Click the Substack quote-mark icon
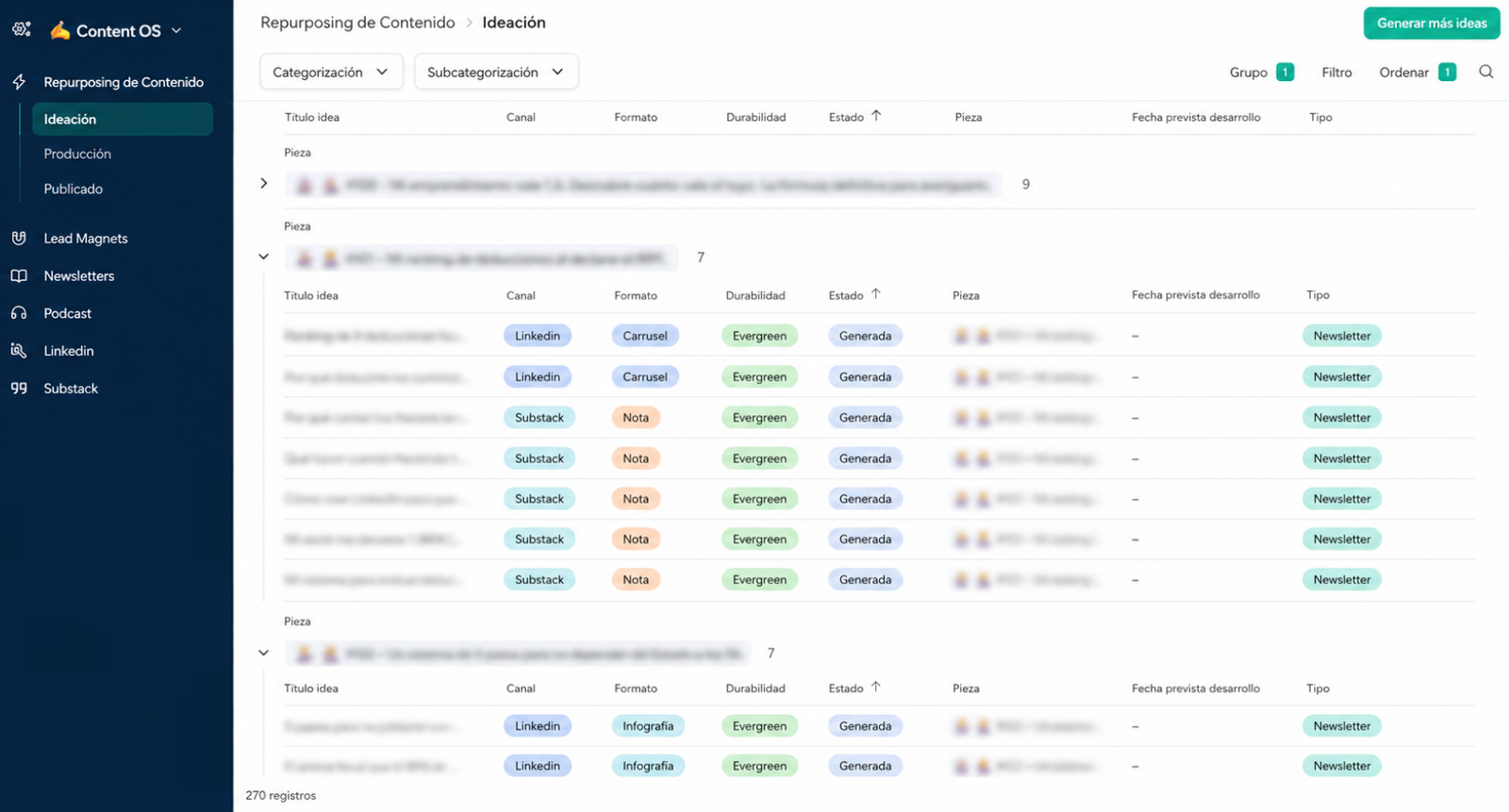 pyautogui.click(x=19, y=389)
